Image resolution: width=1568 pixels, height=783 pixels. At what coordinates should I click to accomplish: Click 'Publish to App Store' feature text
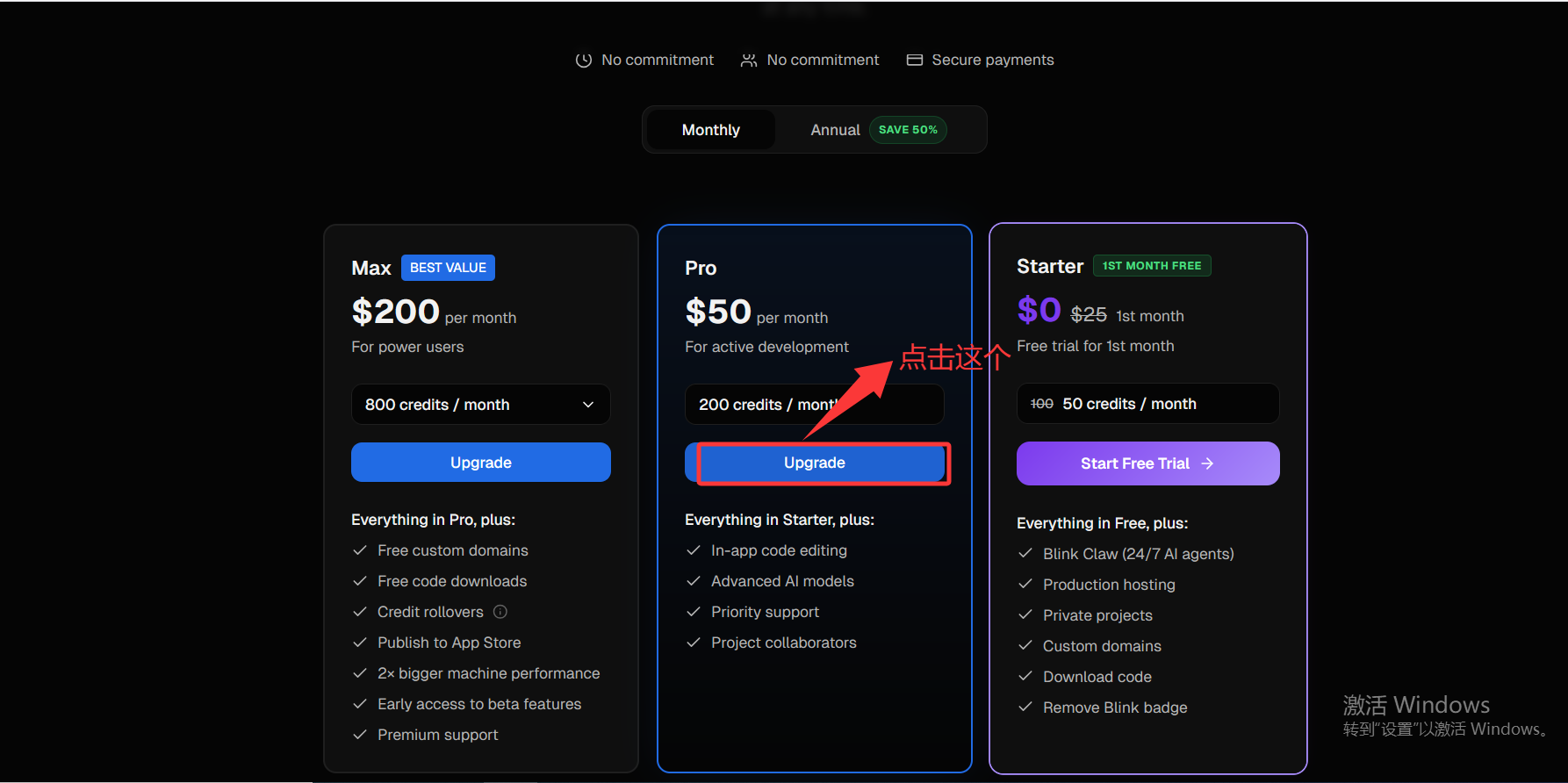(450, 643)
